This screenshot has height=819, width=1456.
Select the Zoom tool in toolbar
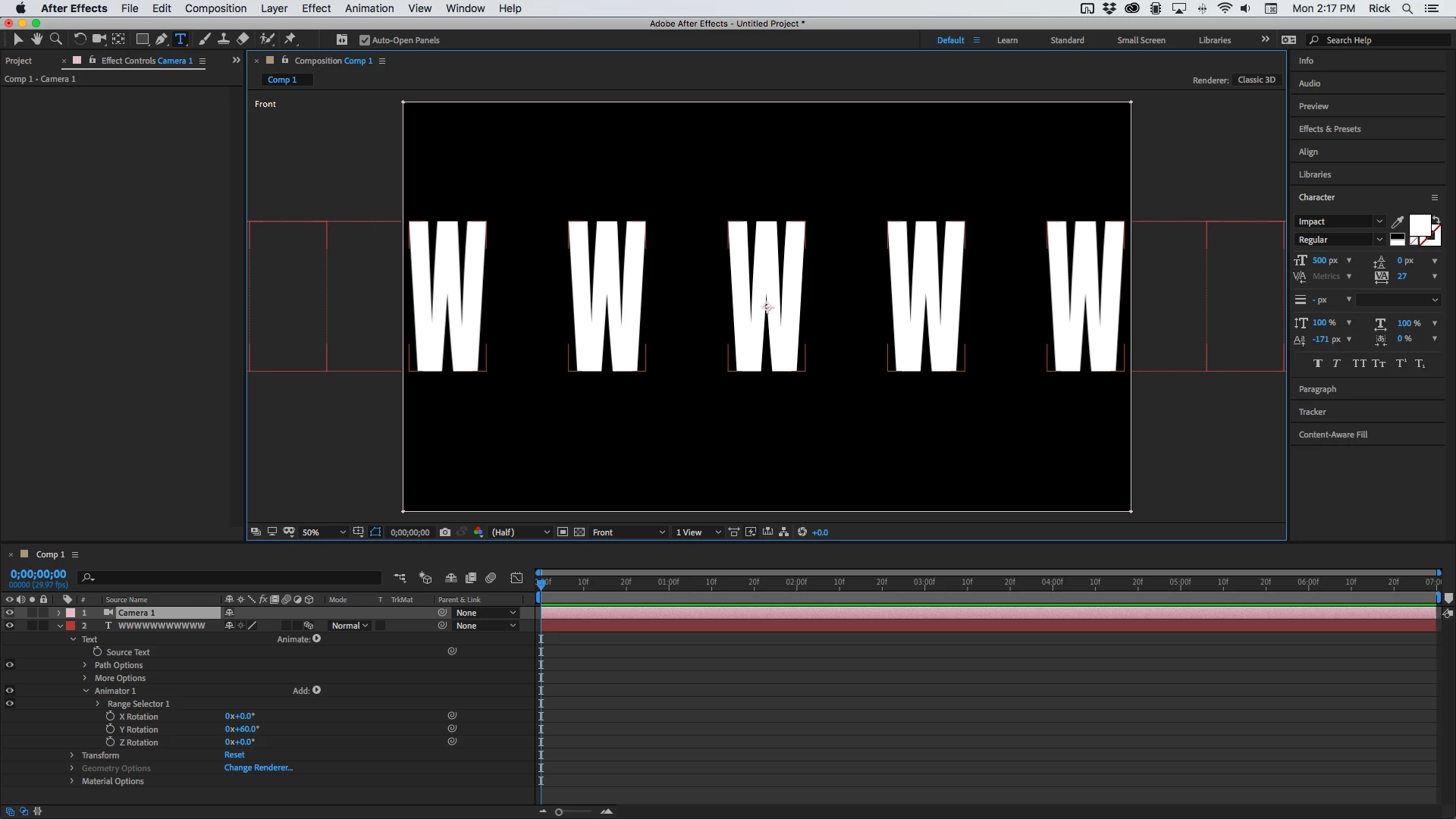(x=56, y=39)
